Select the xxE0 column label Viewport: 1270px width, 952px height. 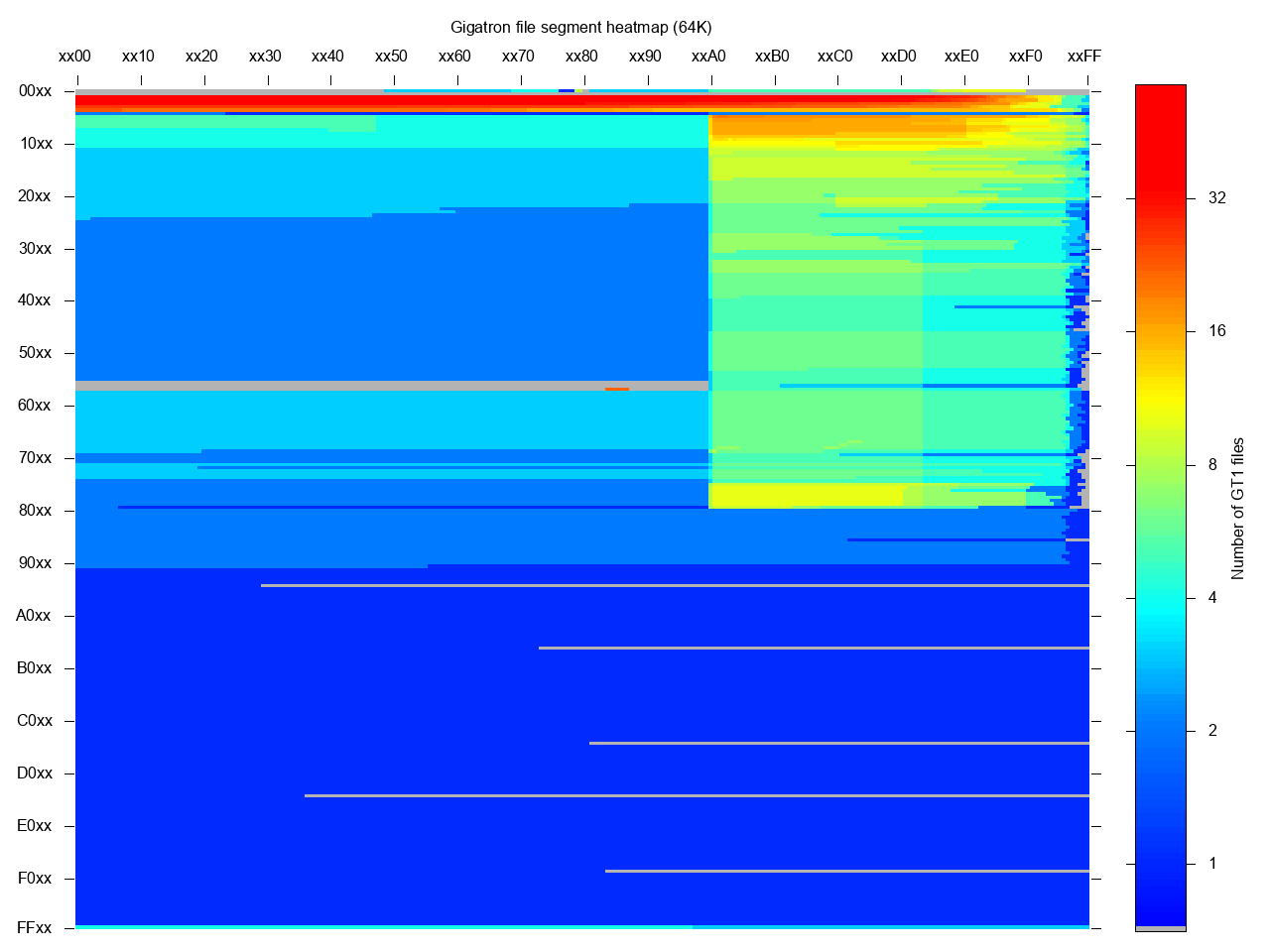(x=961, y=57)
